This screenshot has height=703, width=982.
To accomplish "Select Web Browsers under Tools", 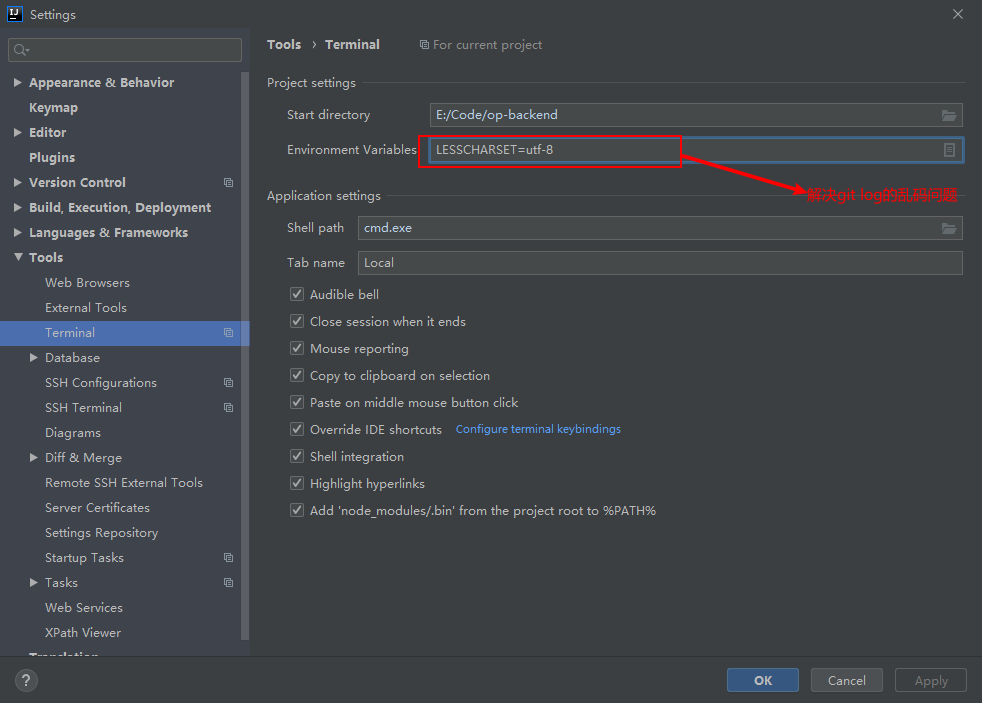I will [87, 283].
